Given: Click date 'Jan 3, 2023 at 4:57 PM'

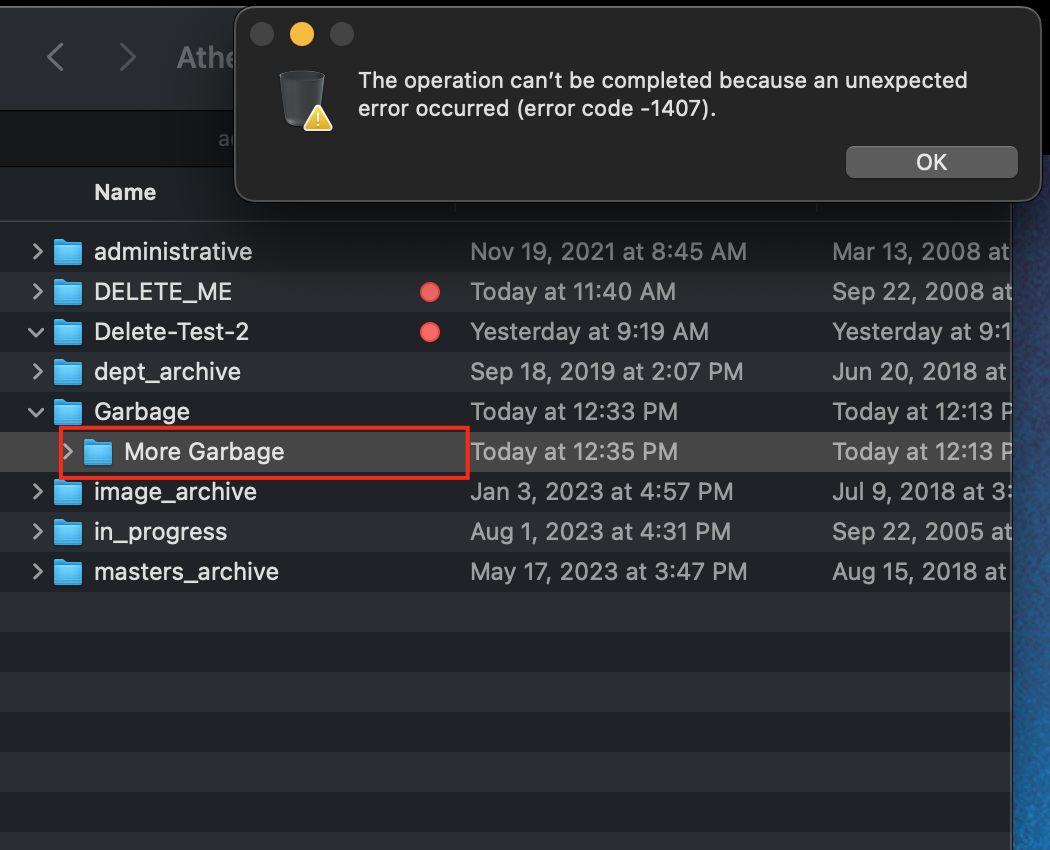Looking at the screenshot, I should click(x=601, y=492).
